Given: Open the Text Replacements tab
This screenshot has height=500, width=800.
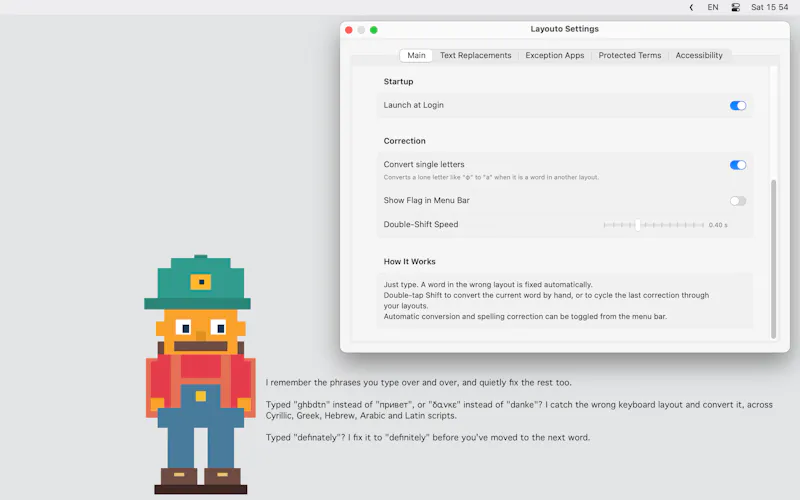Looking at the screenshot, I should (476, 55).
